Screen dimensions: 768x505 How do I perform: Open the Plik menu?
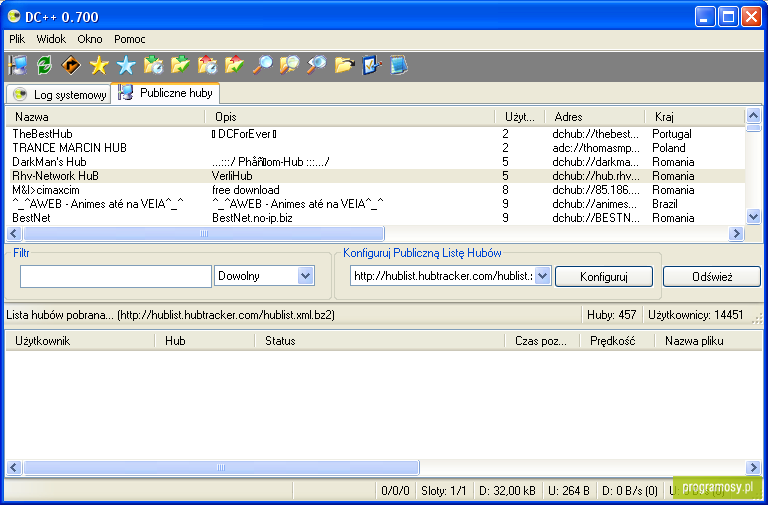pyautogui.click(x=17, y=39)
